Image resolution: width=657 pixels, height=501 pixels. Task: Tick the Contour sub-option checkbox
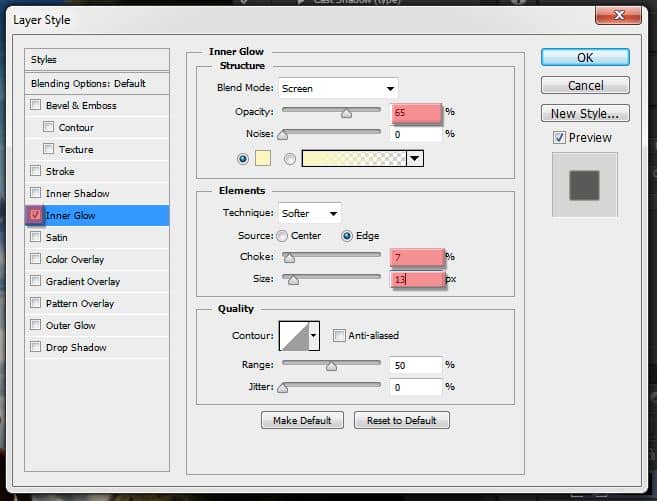(49, 127)
